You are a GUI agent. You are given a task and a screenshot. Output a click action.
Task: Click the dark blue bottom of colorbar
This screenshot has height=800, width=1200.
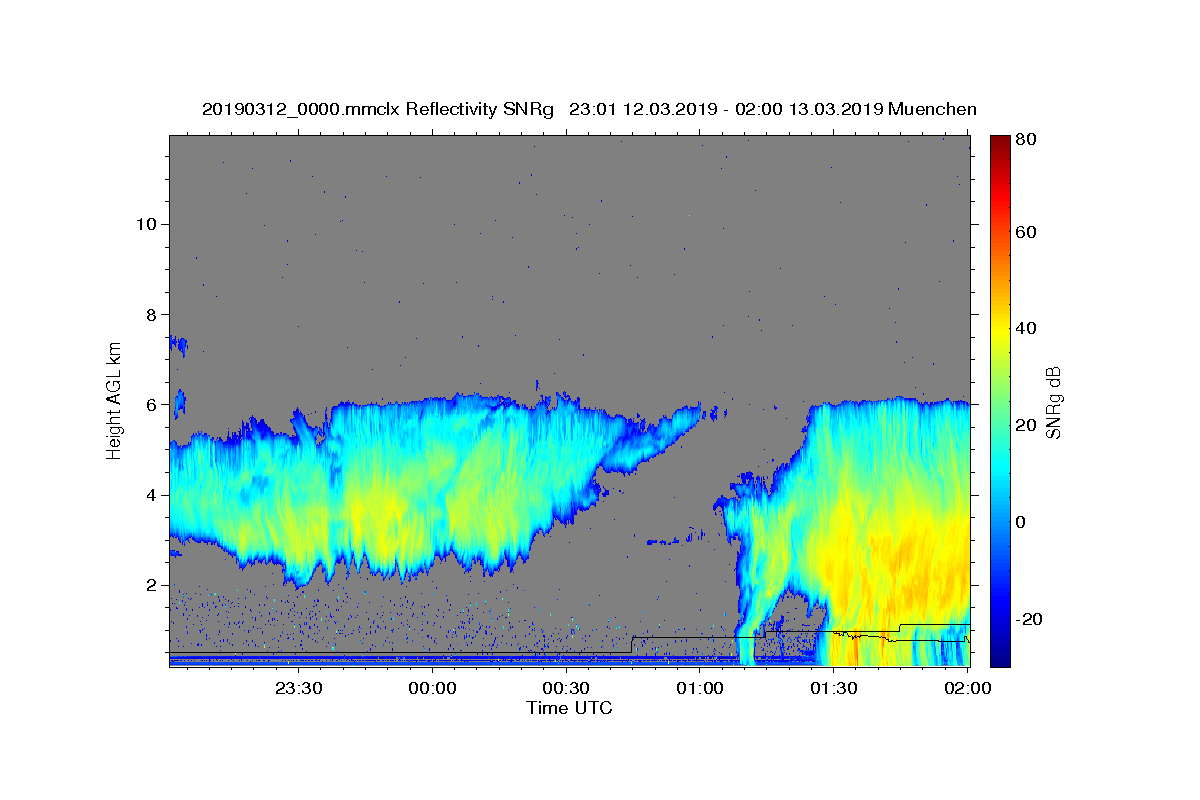click(x=999, y=658)
